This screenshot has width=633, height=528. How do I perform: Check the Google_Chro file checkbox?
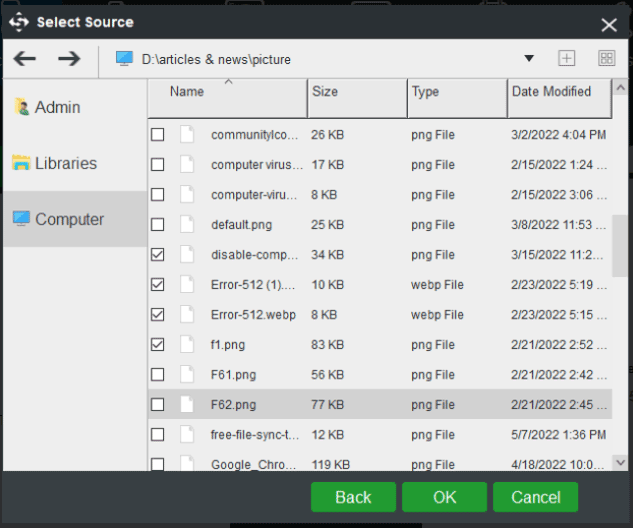click(157, 464)
